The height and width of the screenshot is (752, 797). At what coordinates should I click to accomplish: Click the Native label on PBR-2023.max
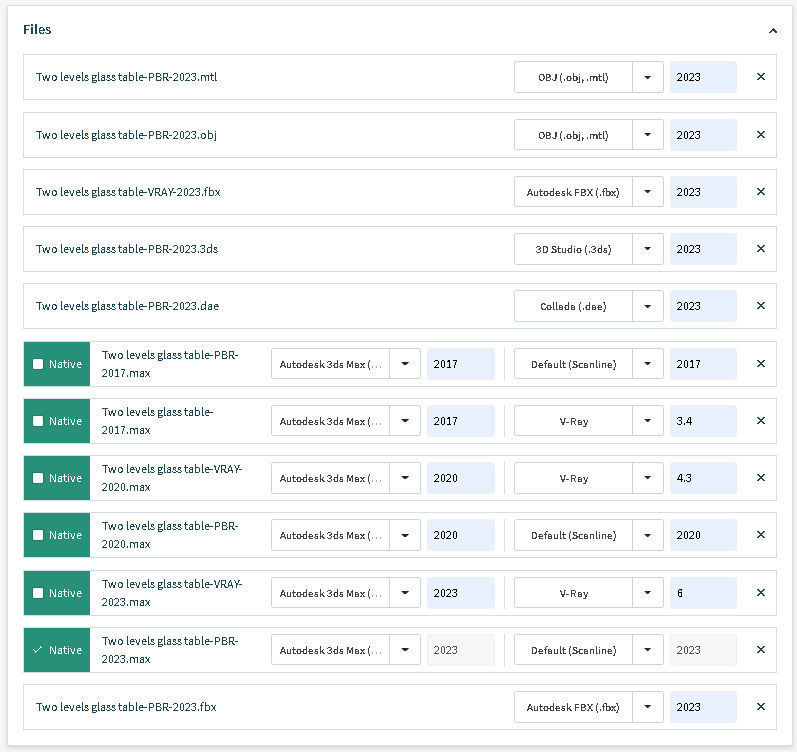[65, 650]
